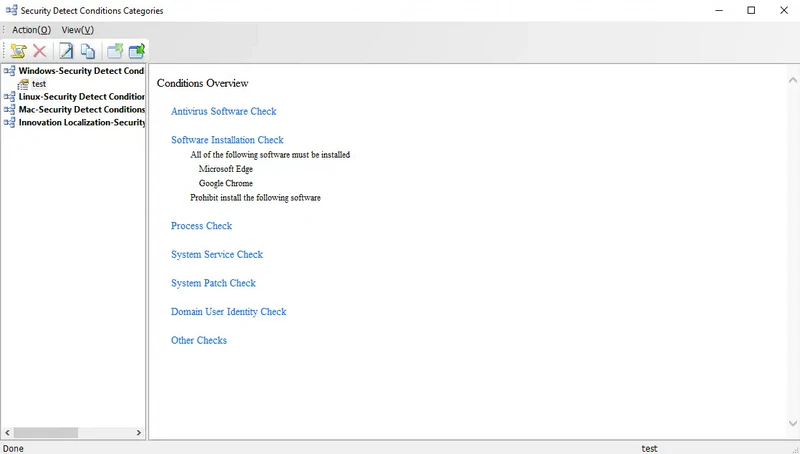Screen dimensions: 800x454
Task: Maximize the Security Detect Conditions Categories window
Action: pyautogui.click(x=751, y=10)
